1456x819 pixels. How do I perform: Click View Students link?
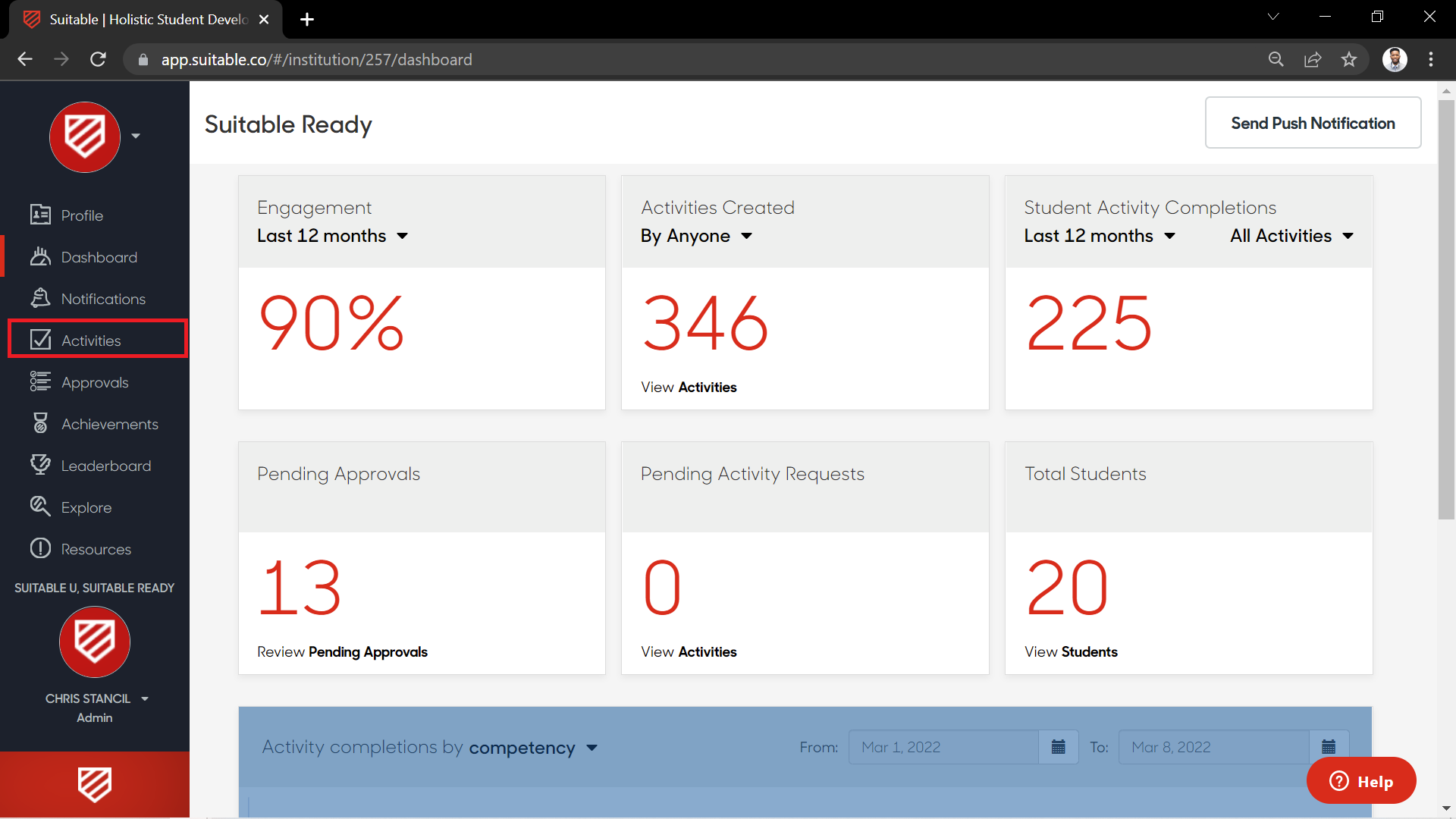[x=1071, y=651]
